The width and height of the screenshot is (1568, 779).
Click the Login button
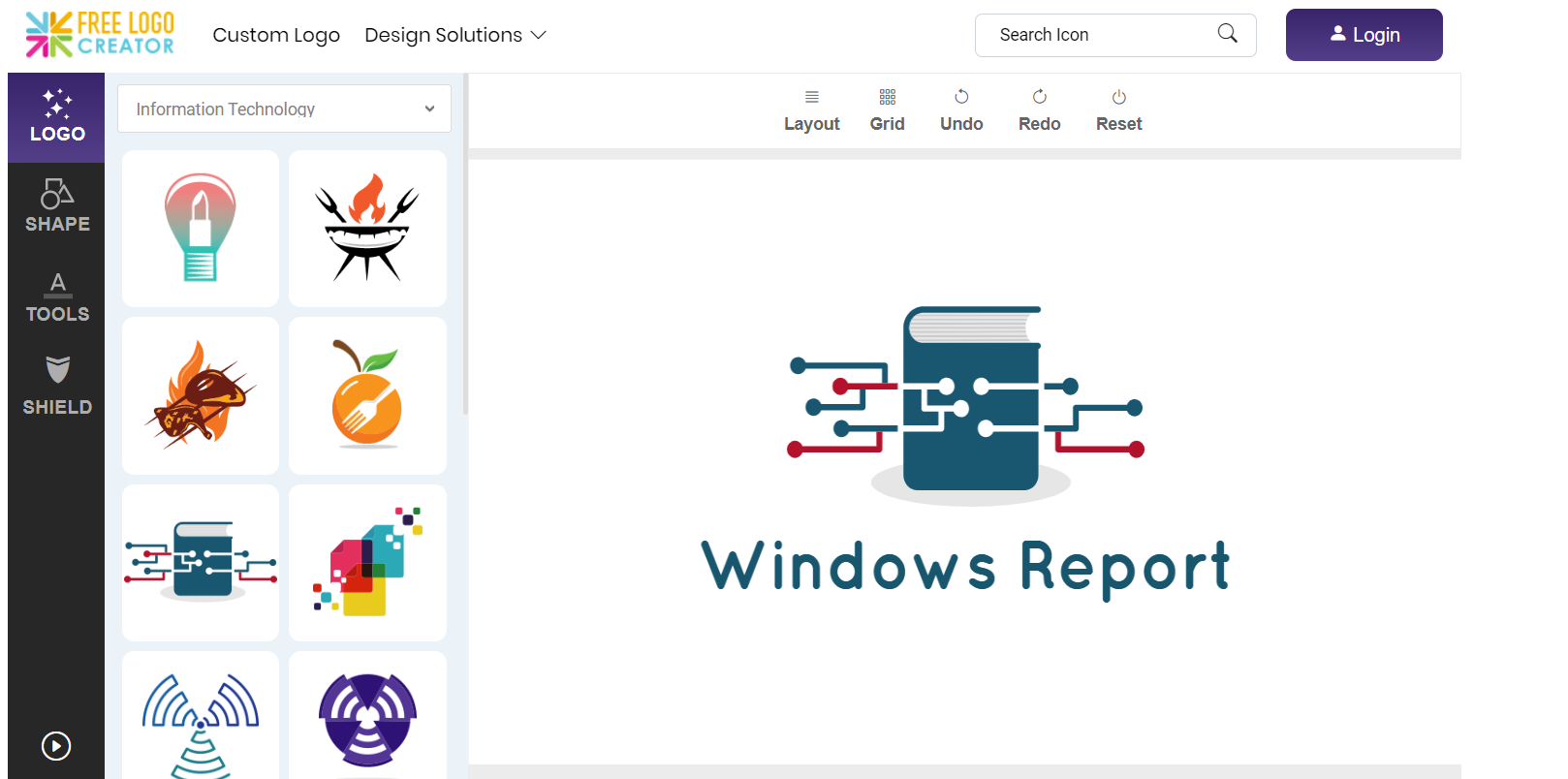point(1364,35)
